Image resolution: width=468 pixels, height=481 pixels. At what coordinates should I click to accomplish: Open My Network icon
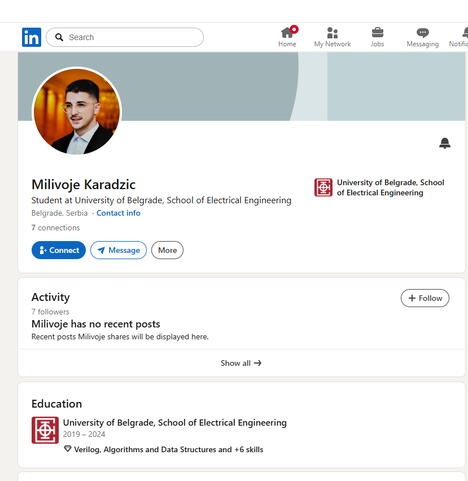(x=332, y=33)
